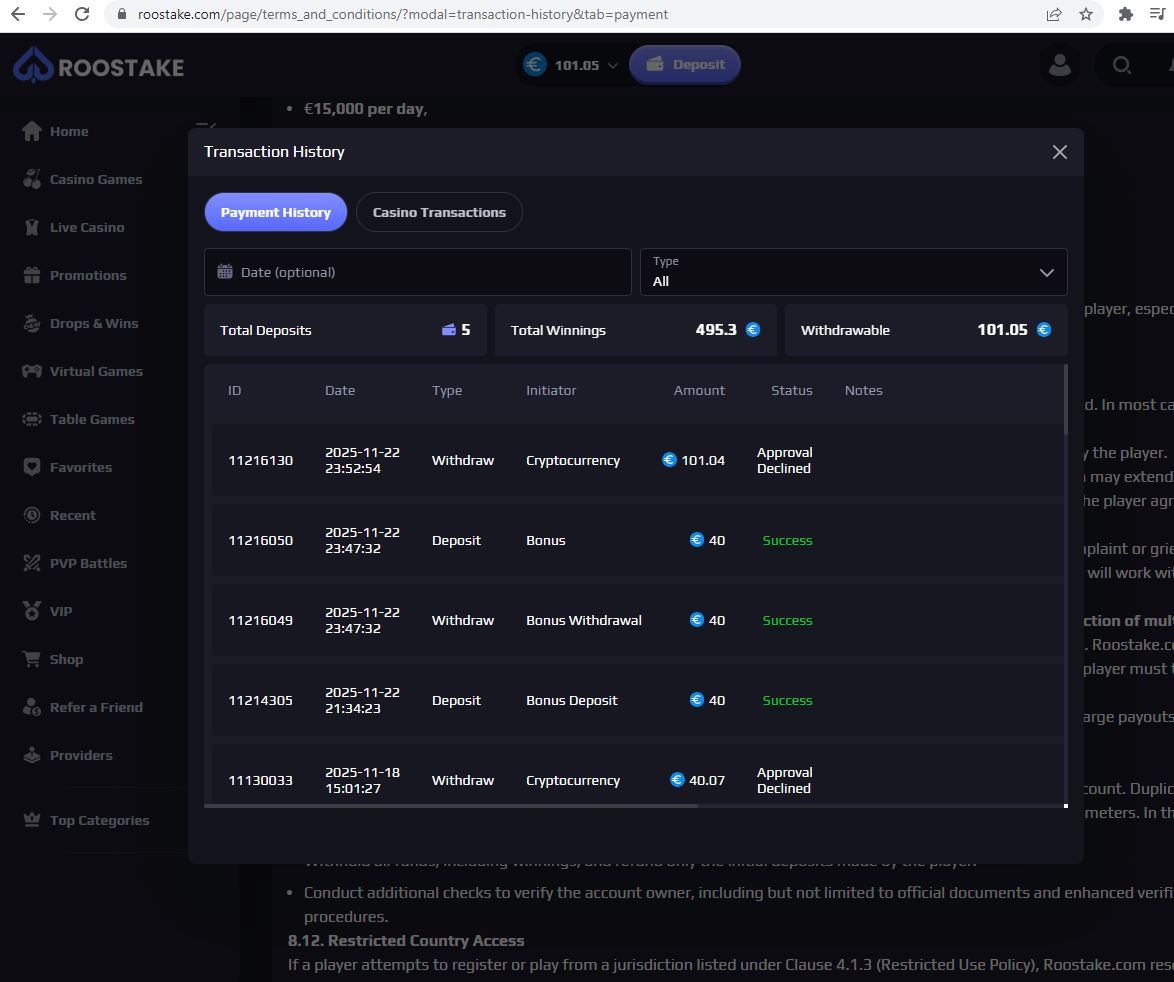The width and height of the screenshot is (1174, 982).
Task: Open the Virtual Games controller icon
Action: (32, 371)
